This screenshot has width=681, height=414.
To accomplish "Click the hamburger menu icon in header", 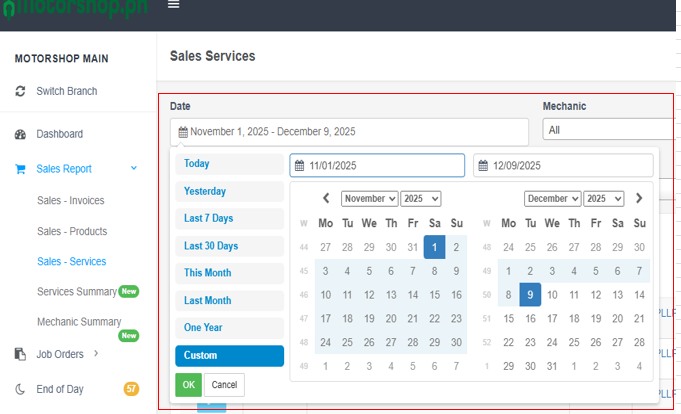I will click(173, 5).
